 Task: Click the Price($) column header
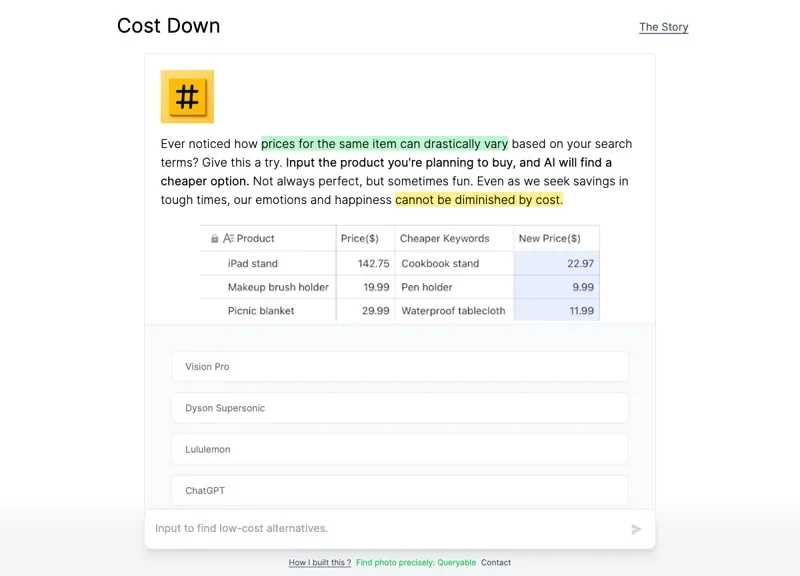click(360, 239)
